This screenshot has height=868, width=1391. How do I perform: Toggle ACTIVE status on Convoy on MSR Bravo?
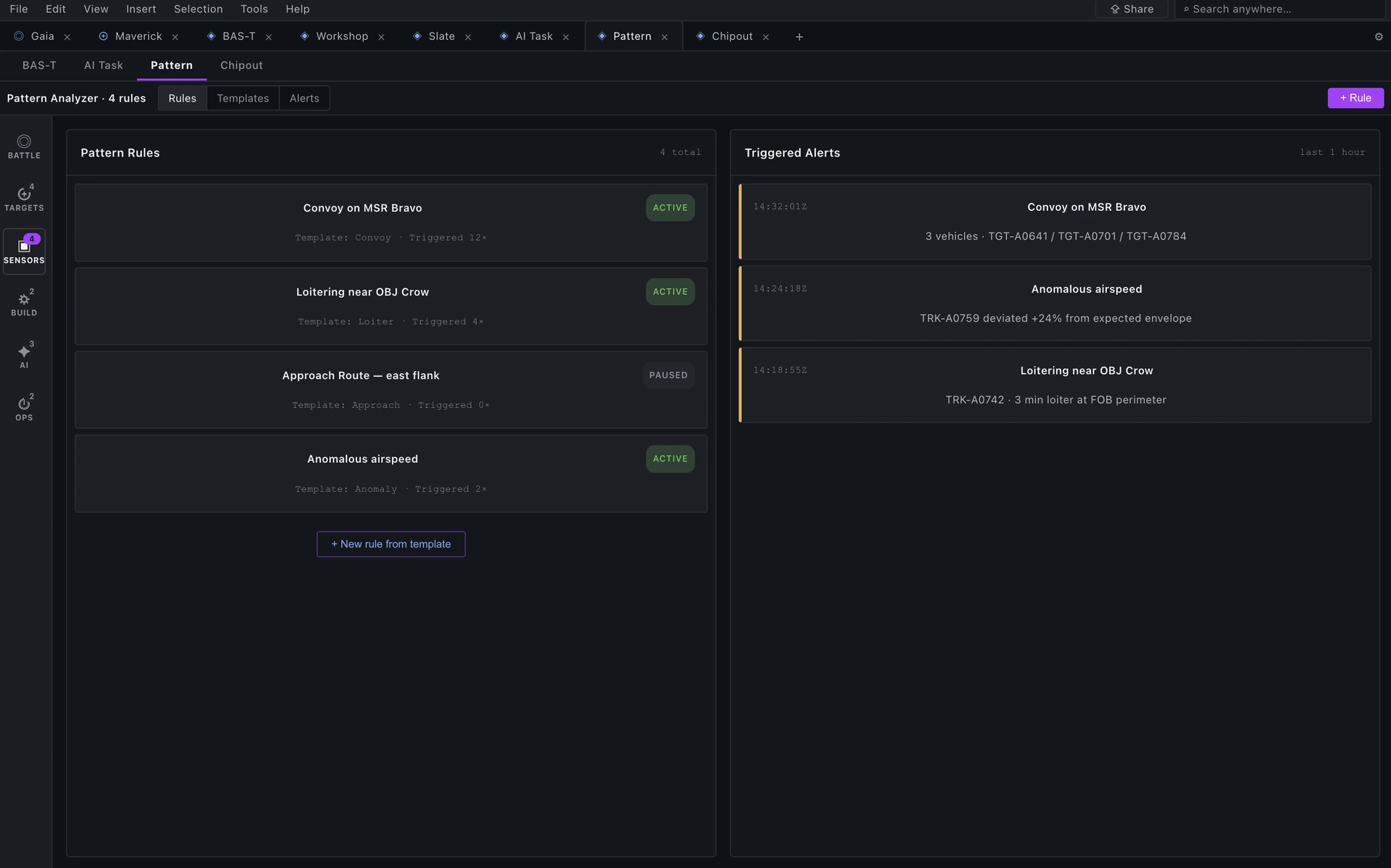point(670,208)
